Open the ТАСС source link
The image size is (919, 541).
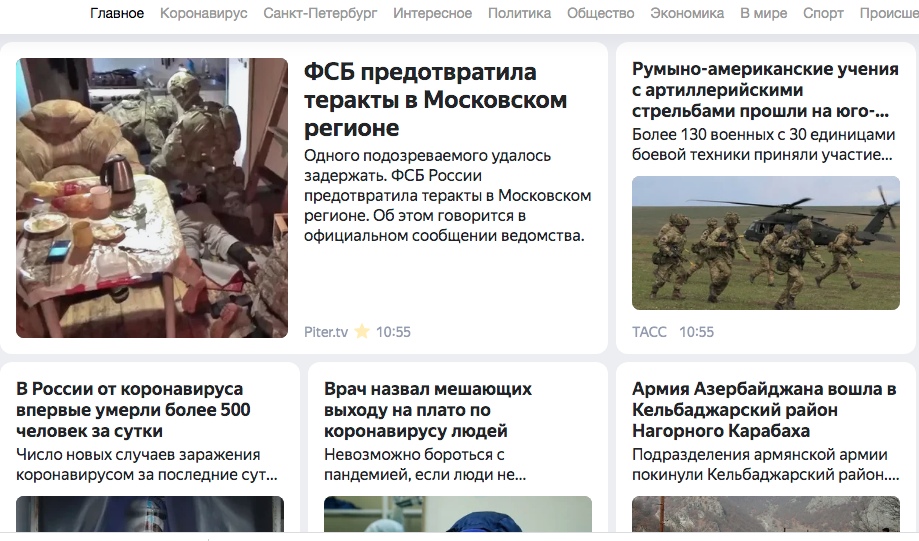coord(649,332)
